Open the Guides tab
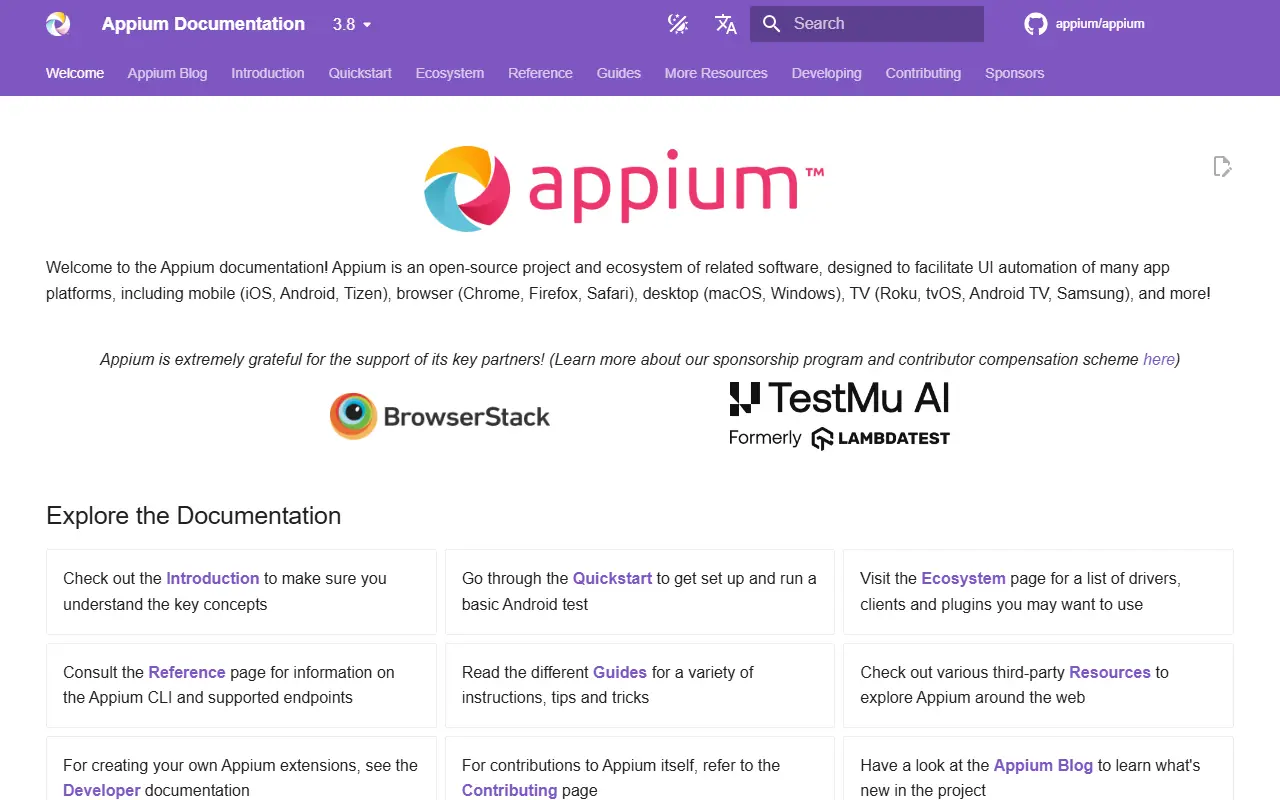Image resolution: width=1280 pixels, height=800 pixels. pos(619,73)
